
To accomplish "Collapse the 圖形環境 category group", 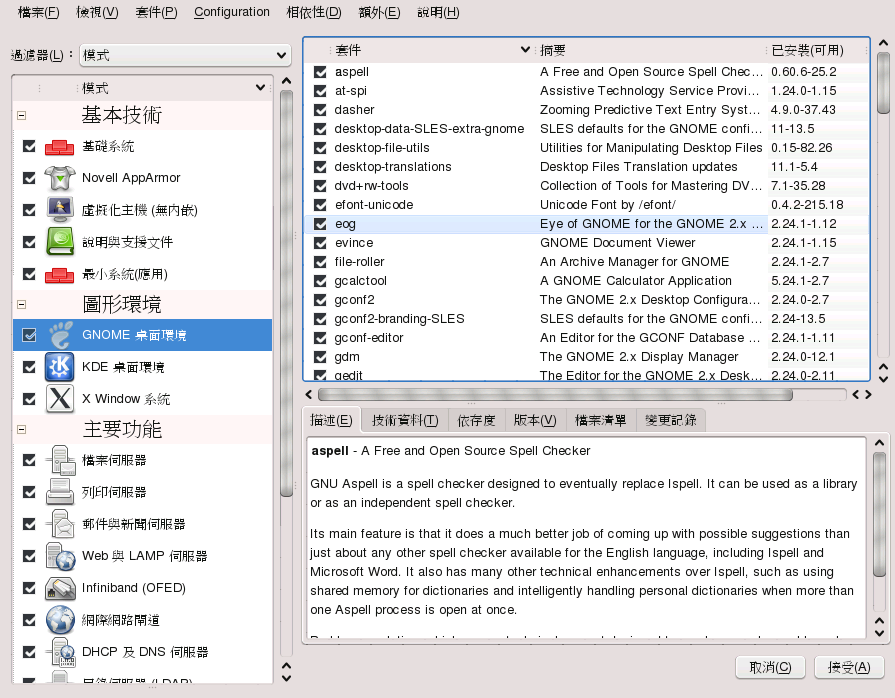I will tap(22, 304).
